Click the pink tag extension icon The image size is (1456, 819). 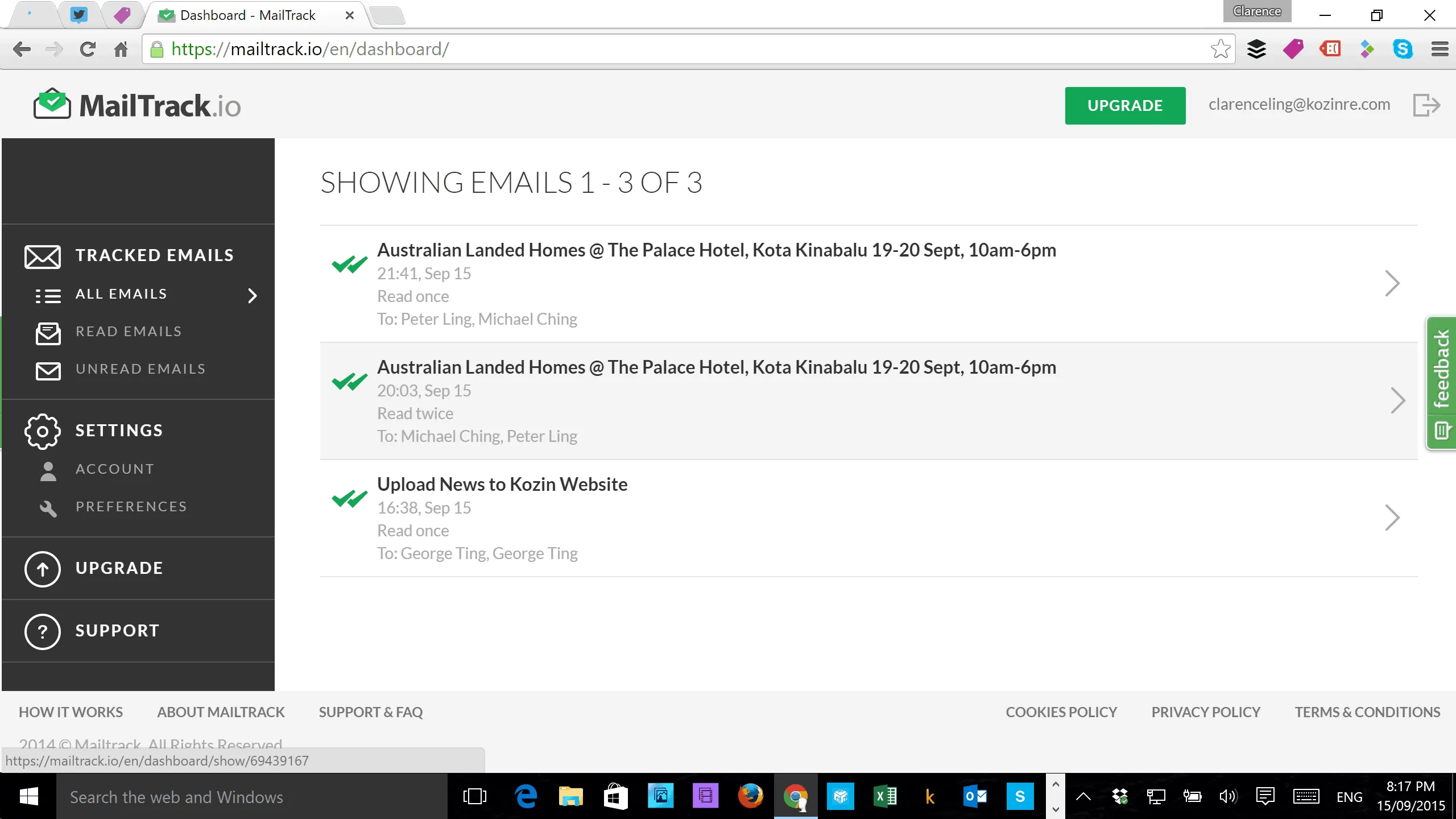coord(1293,49)
